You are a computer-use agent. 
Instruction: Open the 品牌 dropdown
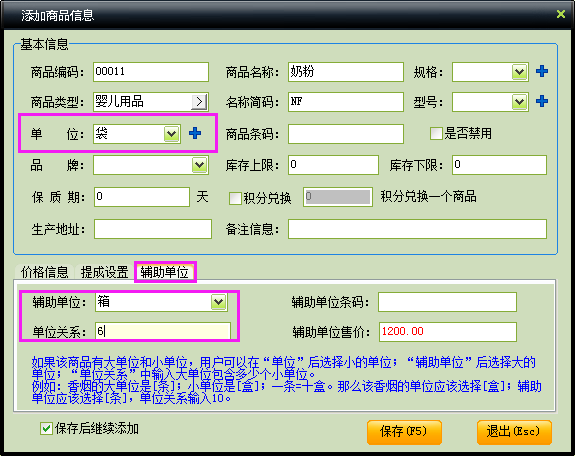click(x=199, y=165)
